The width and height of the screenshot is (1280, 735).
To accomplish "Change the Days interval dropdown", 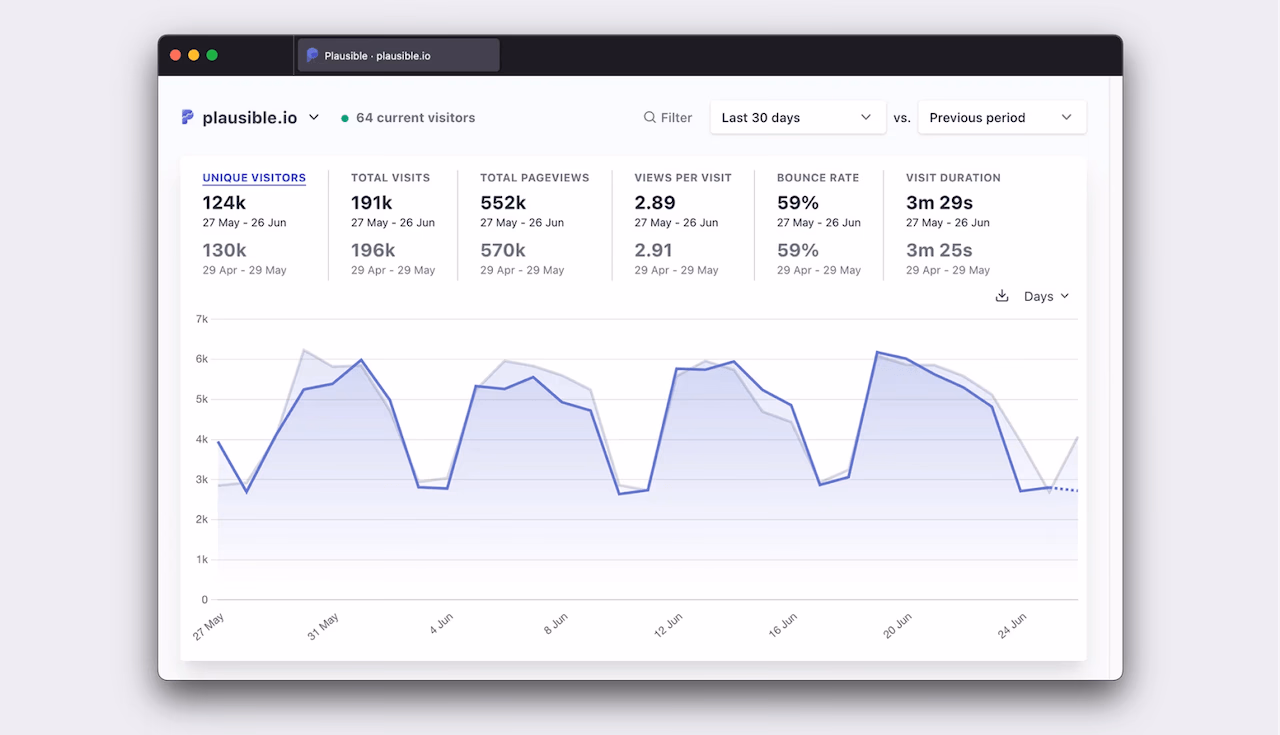I will click(x=1047, y=296).
